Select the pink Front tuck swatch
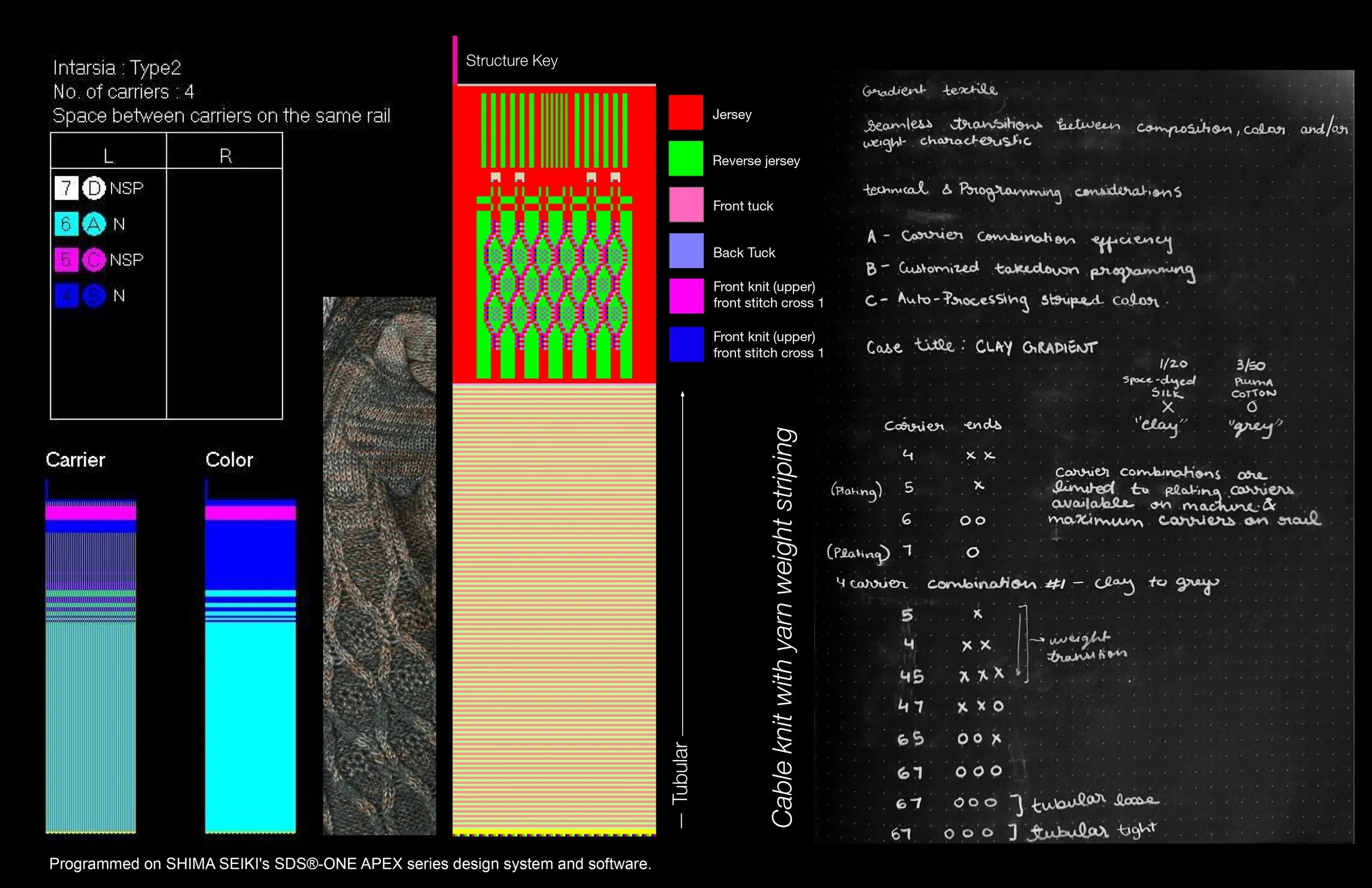Viewport: 1372px width, 888px height. [x=686, y=204]
